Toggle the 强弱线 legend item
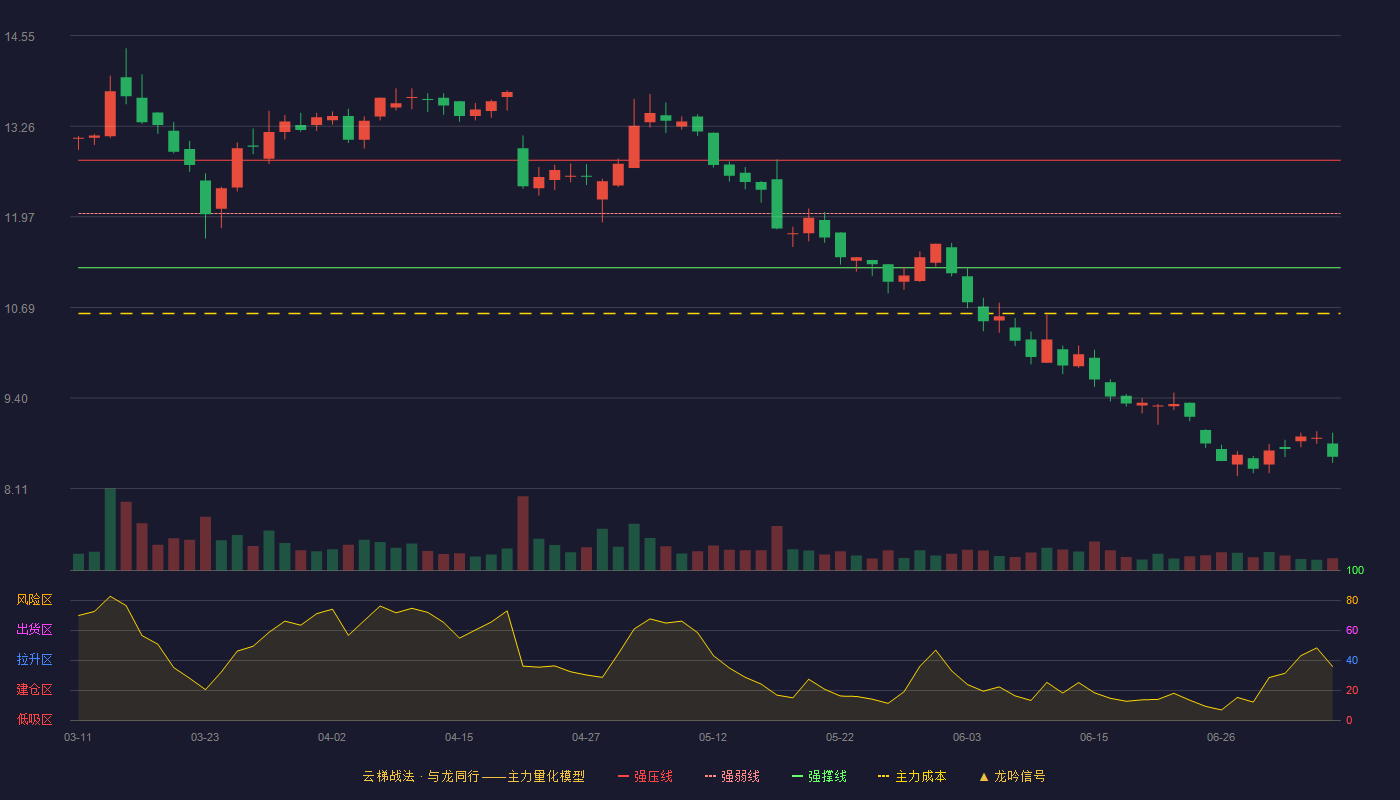 coord(732,776)
